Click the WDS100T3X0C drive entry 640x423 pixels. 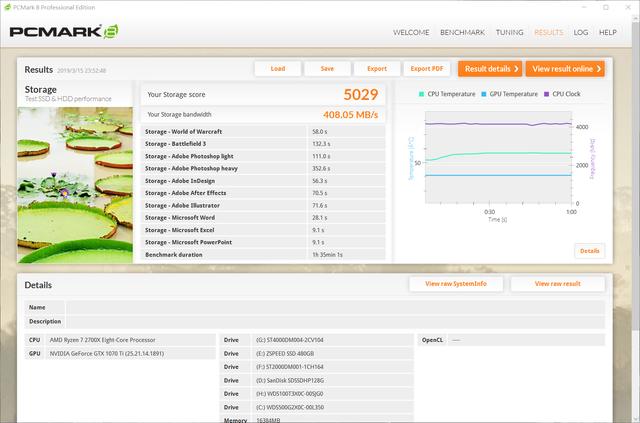coord(333,394)
